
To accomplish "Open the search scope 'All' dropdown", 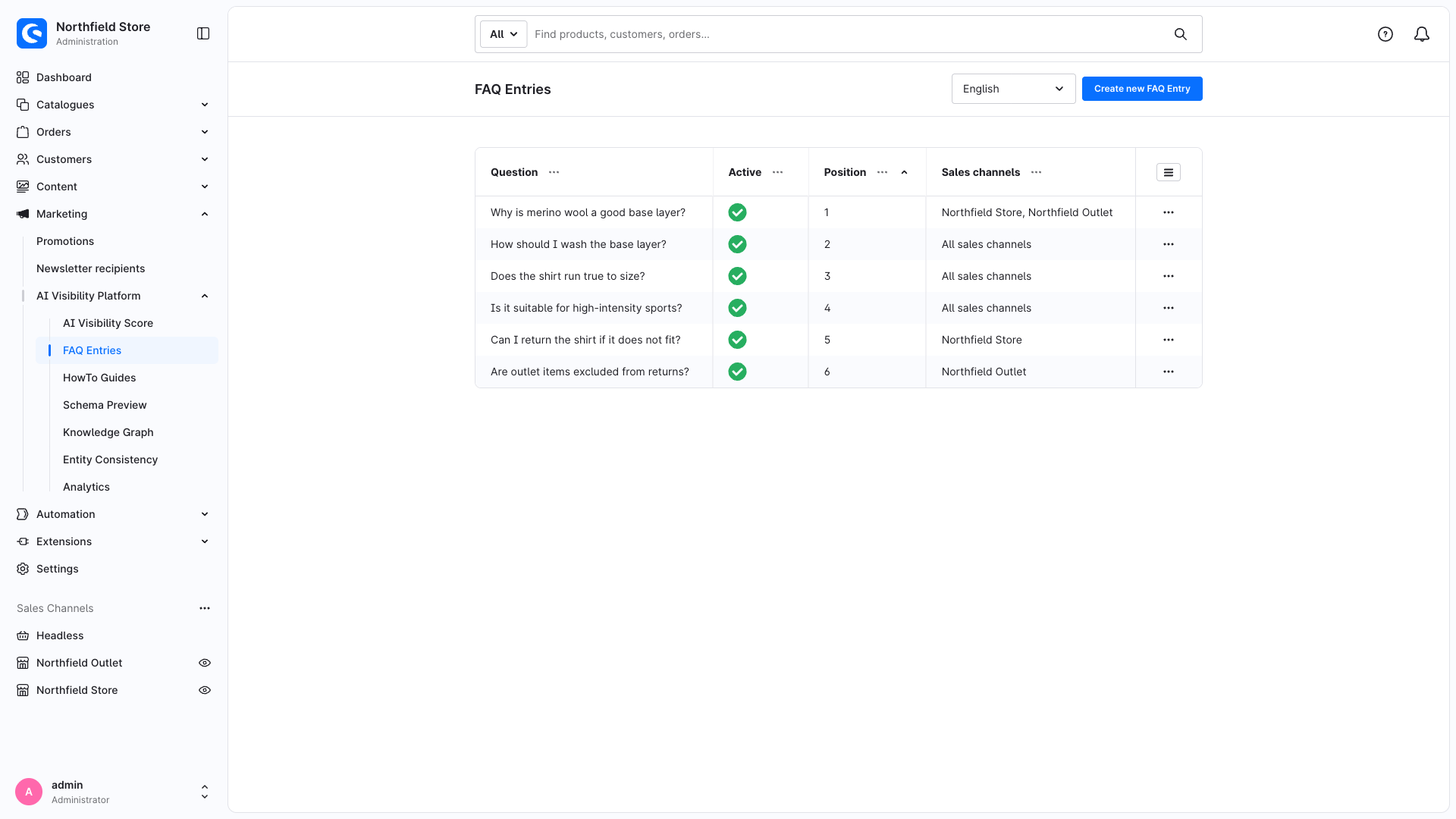I will tap(504, 34).
